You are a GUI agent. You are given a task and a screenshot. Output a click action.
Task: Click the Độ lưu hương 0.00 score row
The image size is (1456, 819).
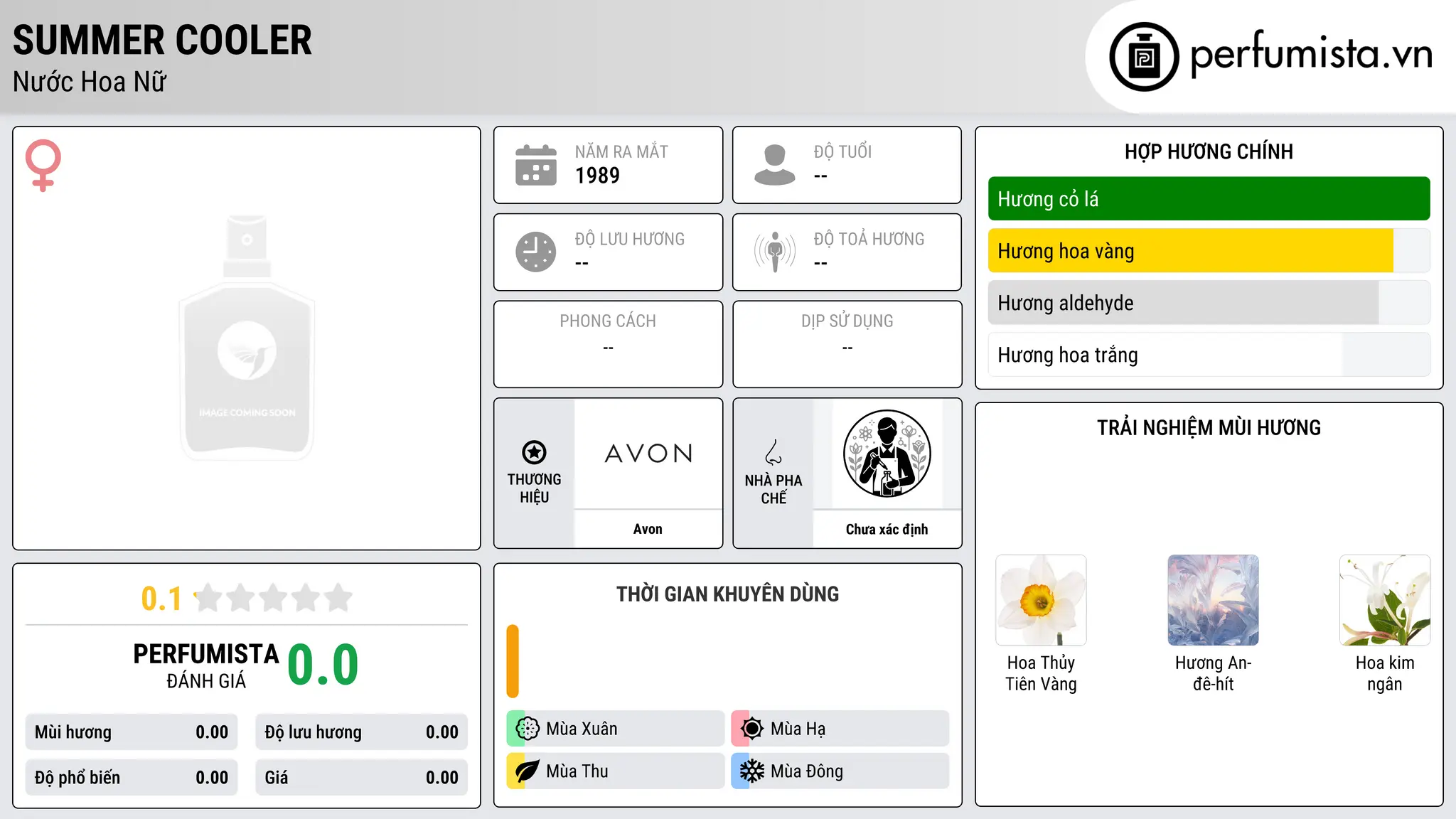tap(361, 732)
